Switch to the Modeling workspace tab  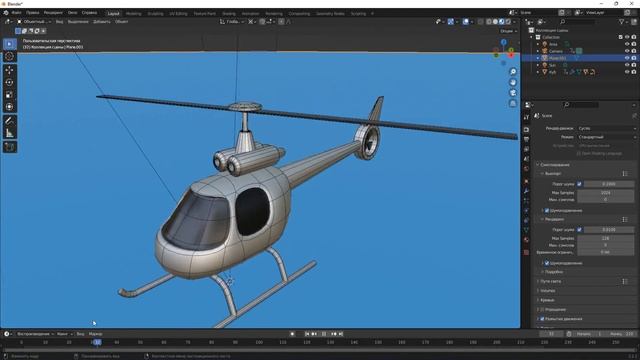[x=133, y=13]
